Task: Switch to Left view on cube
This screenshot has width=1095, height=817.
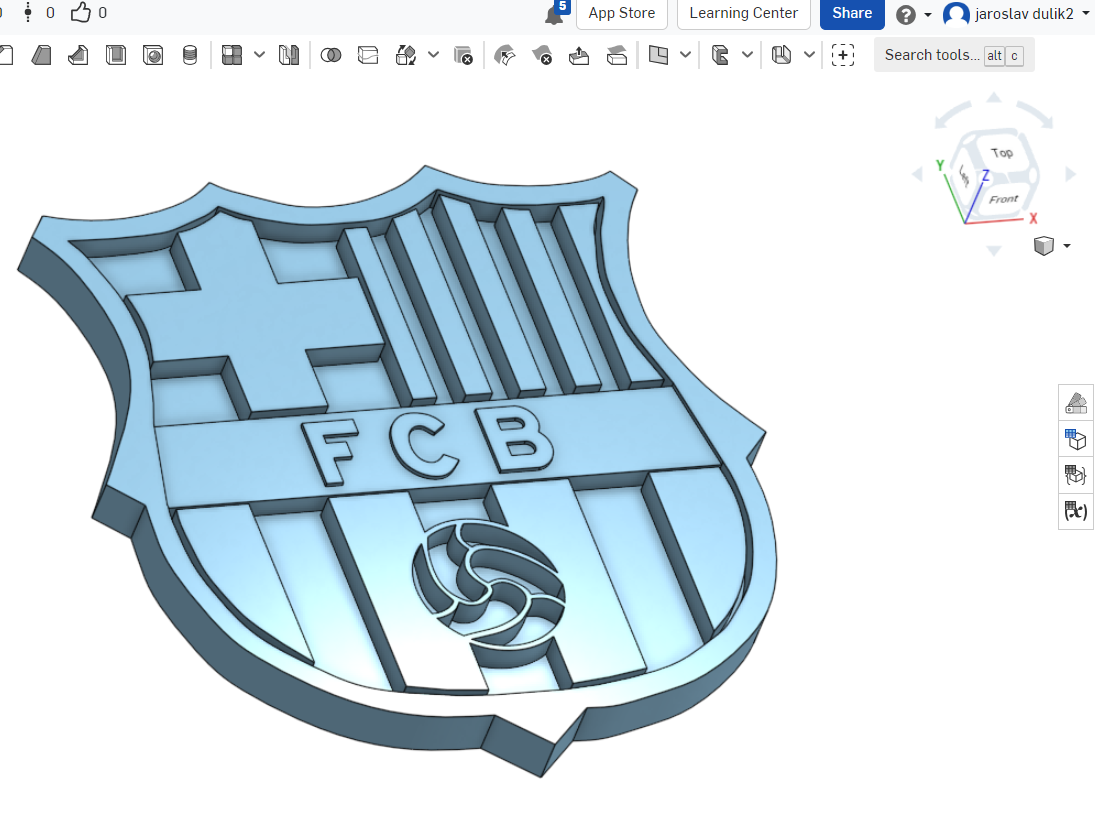Action: [964, 176]
